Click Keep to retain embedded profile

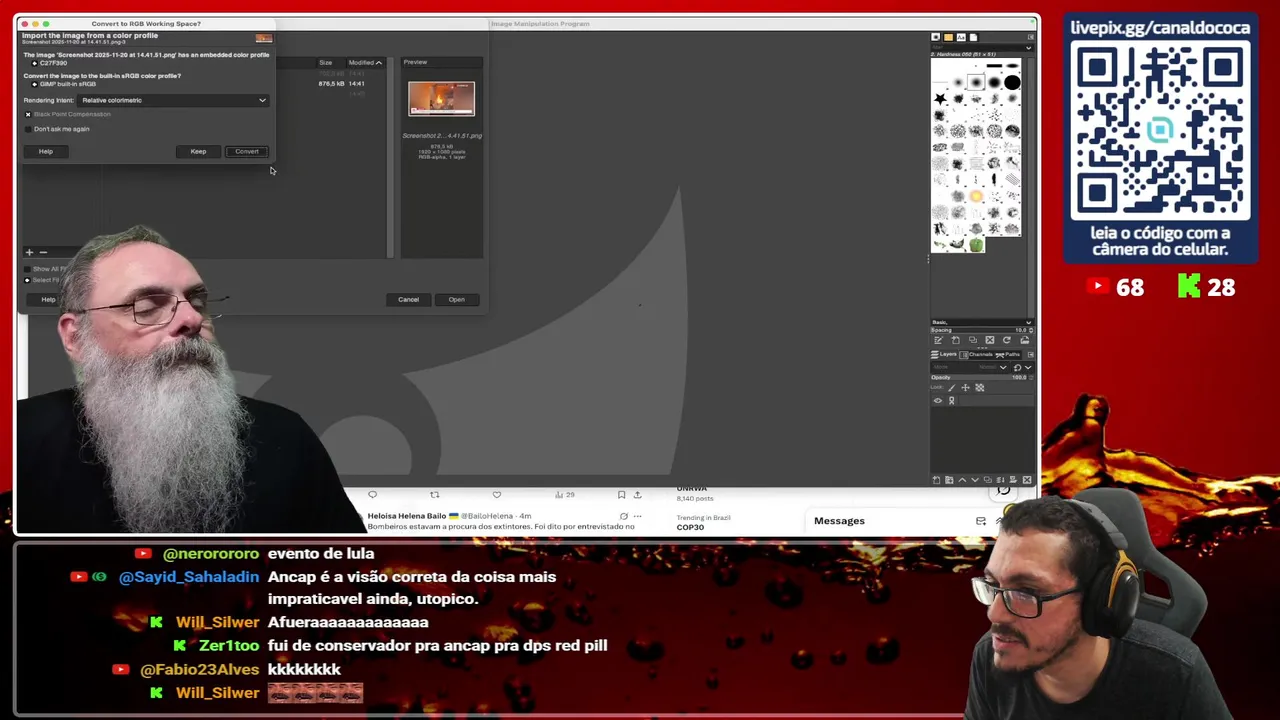tap(198, 151)
